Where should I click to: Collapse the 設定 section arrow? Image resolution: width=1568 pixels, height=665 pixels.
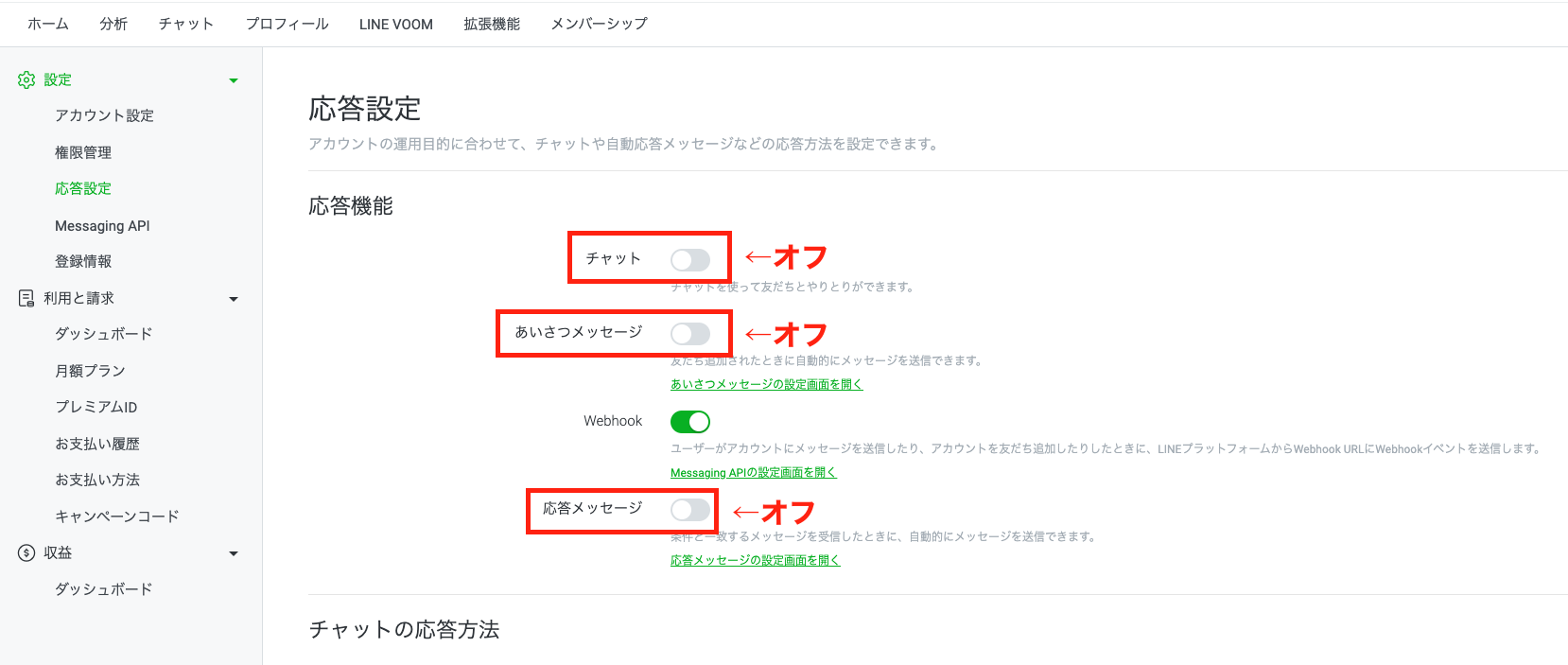[234, 81]
